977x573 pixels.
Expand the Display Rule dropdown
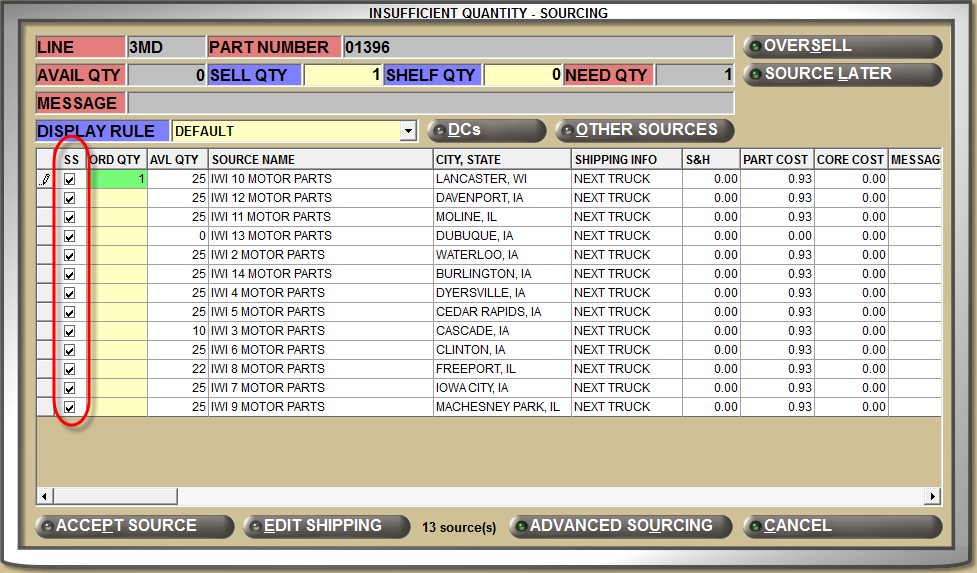(407, 131)
